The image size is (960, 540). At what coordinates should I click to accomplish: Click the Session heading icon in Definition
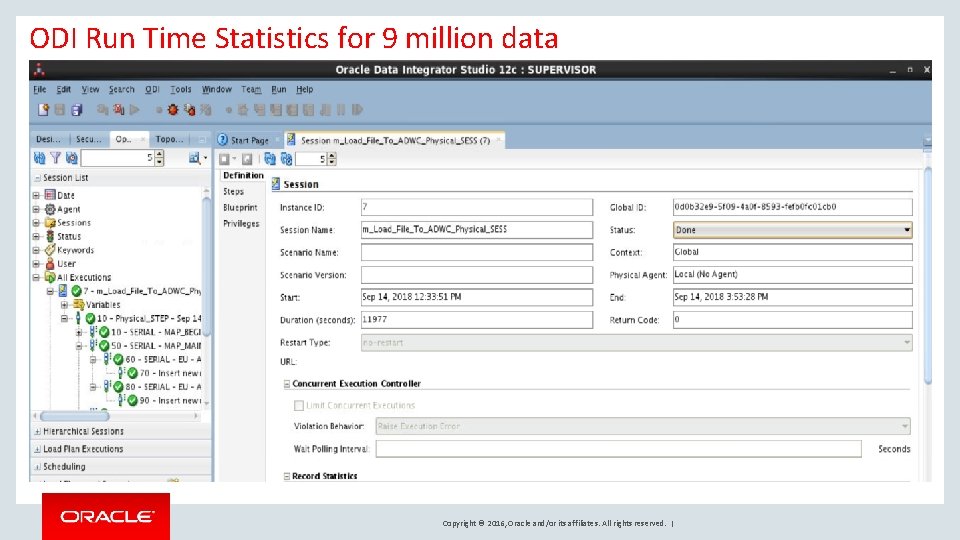click(x=276, y=184)
